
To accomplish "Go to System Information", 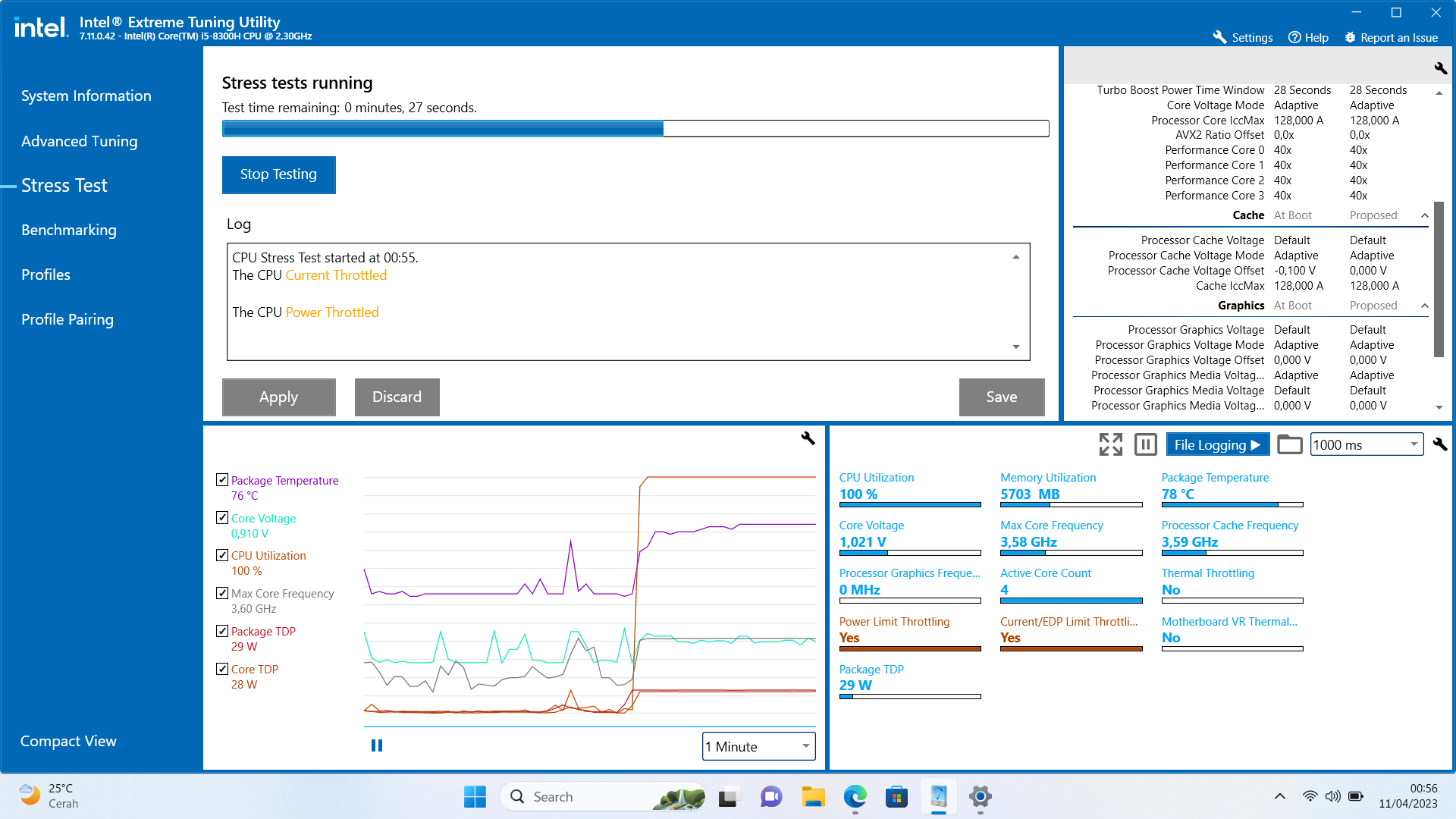I will click(x=86, y=96).
